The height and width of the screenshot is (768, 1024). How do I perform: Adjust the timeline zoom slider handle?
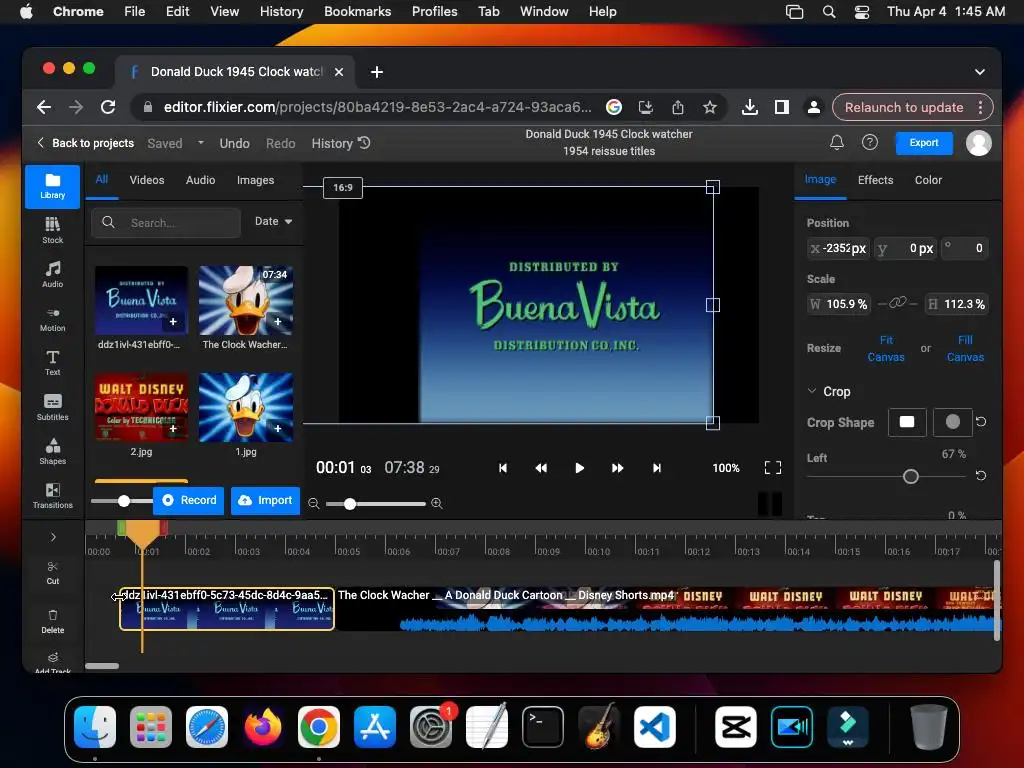[350, 504]
